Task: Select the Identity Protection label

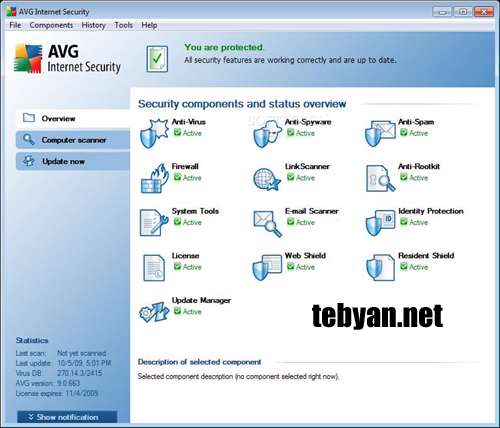Action: coord(431,211)
